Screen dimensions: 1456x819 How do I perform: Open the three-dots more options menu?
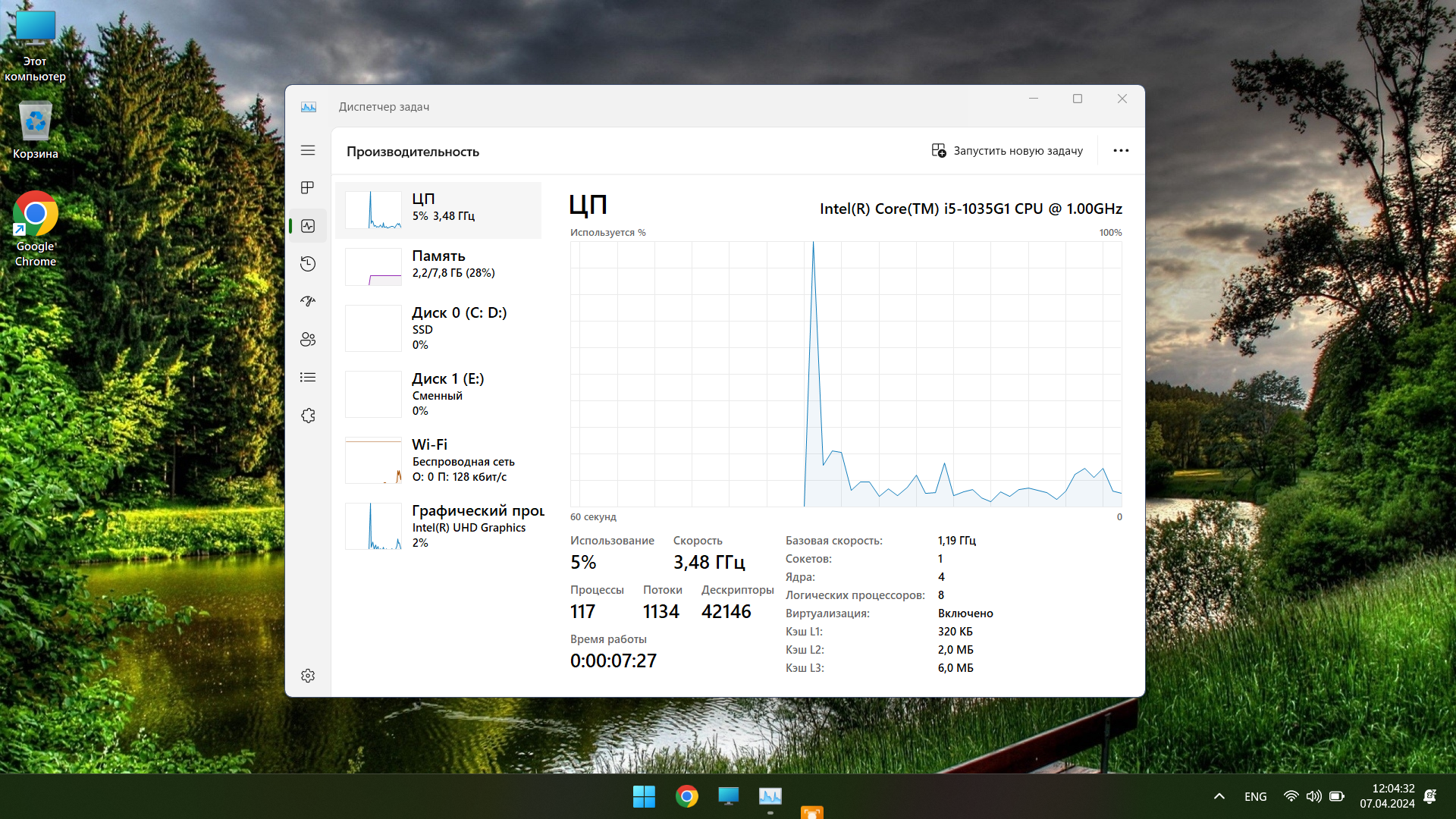tap(1121, 151)
